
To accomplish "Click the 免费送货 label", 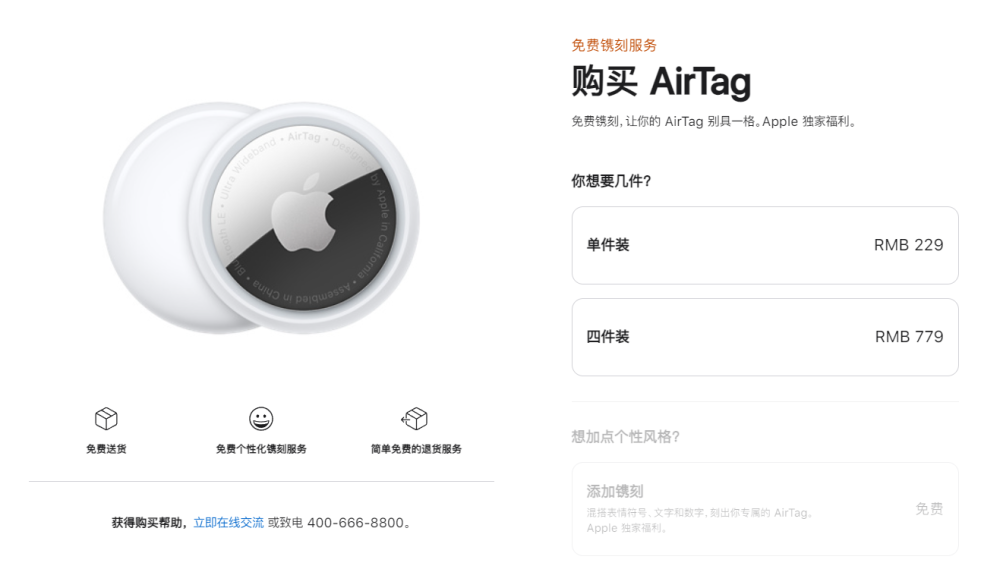I will tap(106, 449).
